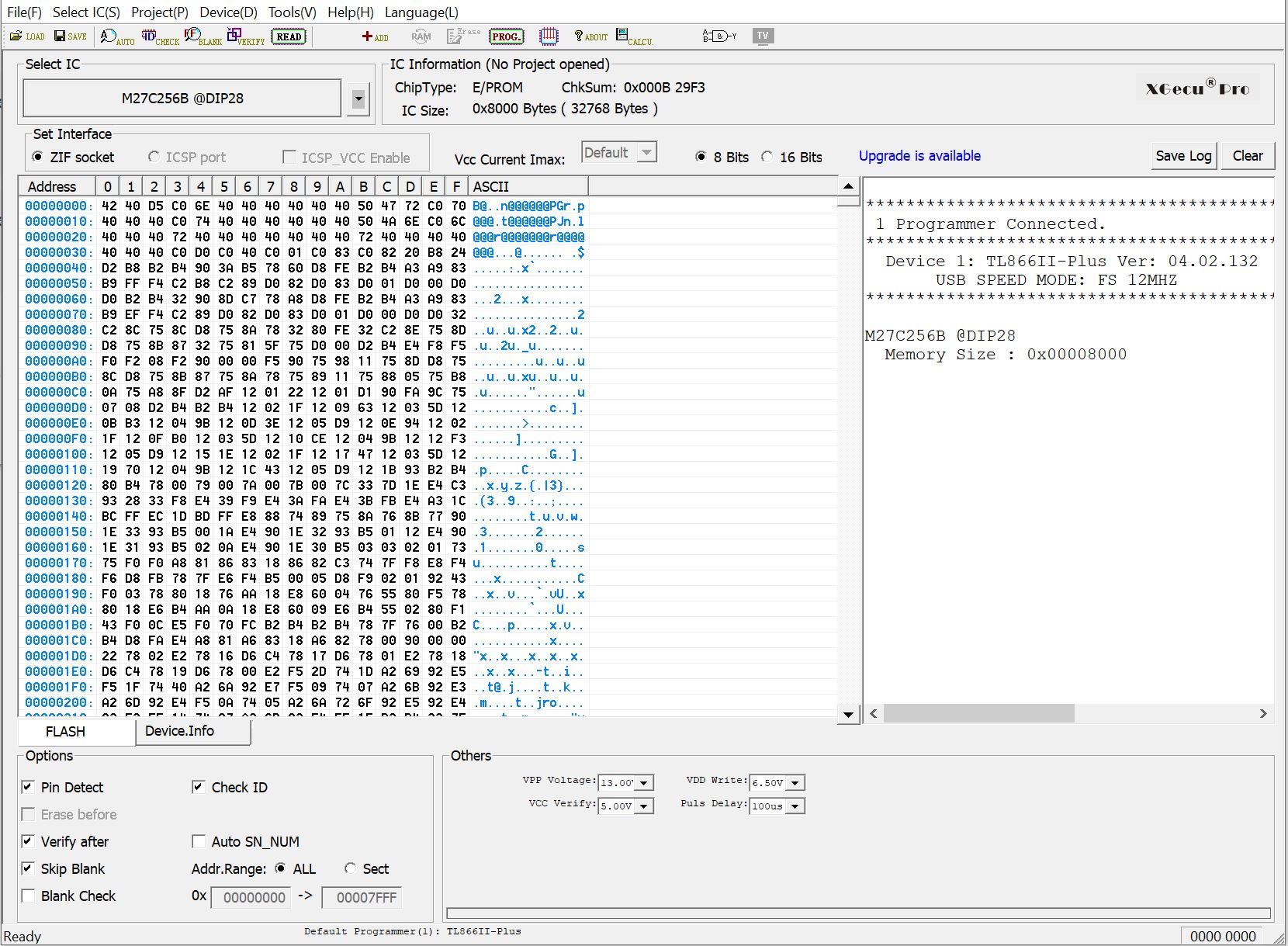Expand the Select IC dropdown arrow
Screen dimensions: 1288x946
pyautogui.click(x=358, y=99)
